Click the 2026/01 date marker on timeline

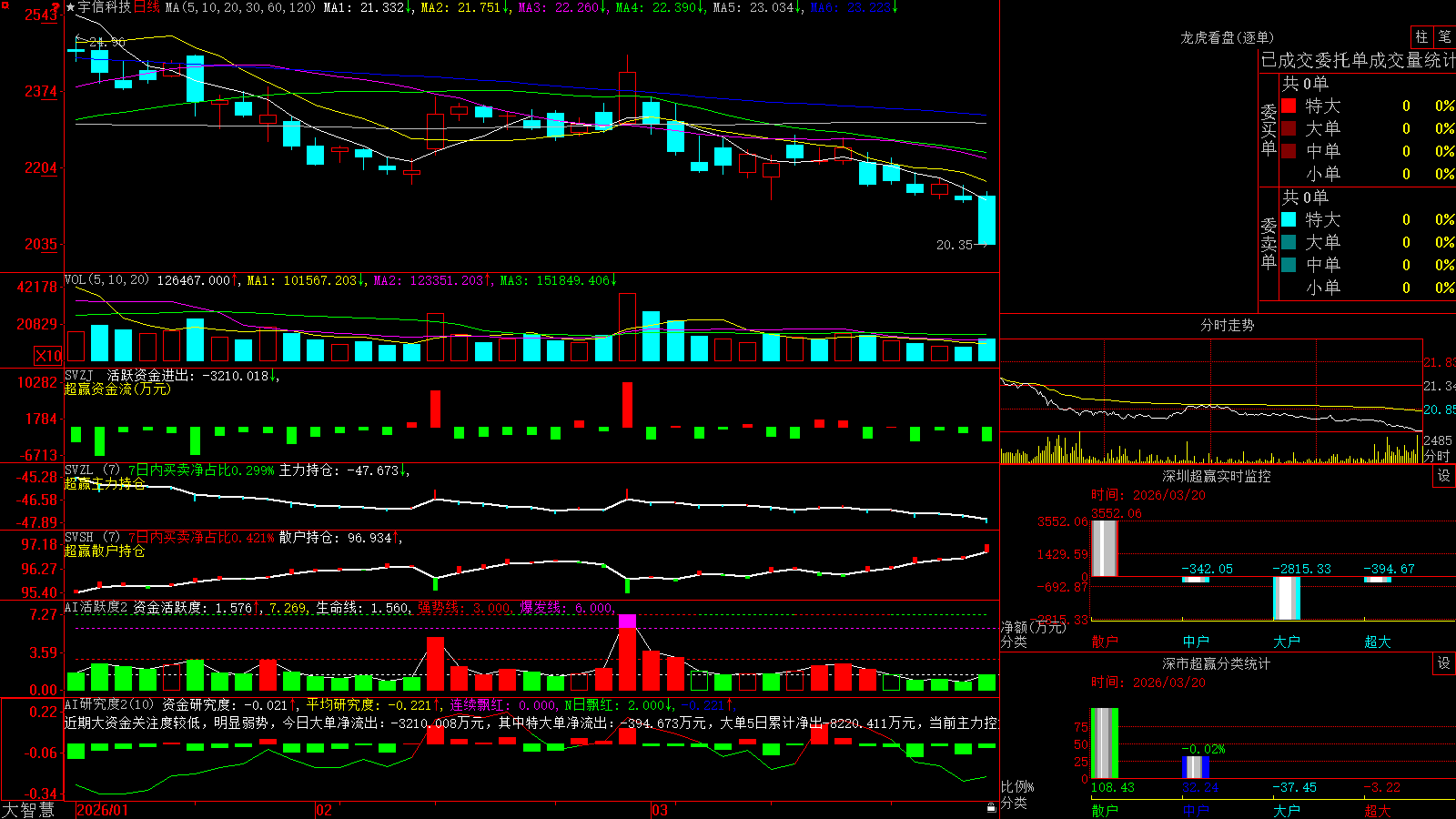tap(103, 810)
